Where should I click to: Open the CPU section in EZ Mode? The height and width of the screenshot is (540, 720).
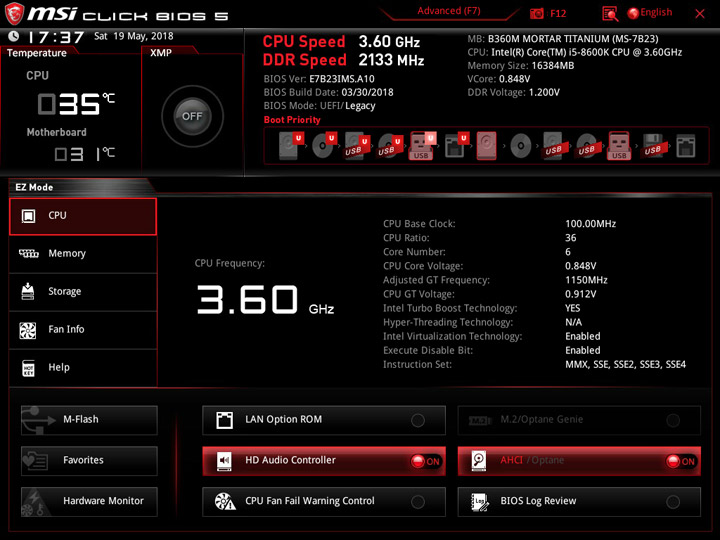coord(83,216)
